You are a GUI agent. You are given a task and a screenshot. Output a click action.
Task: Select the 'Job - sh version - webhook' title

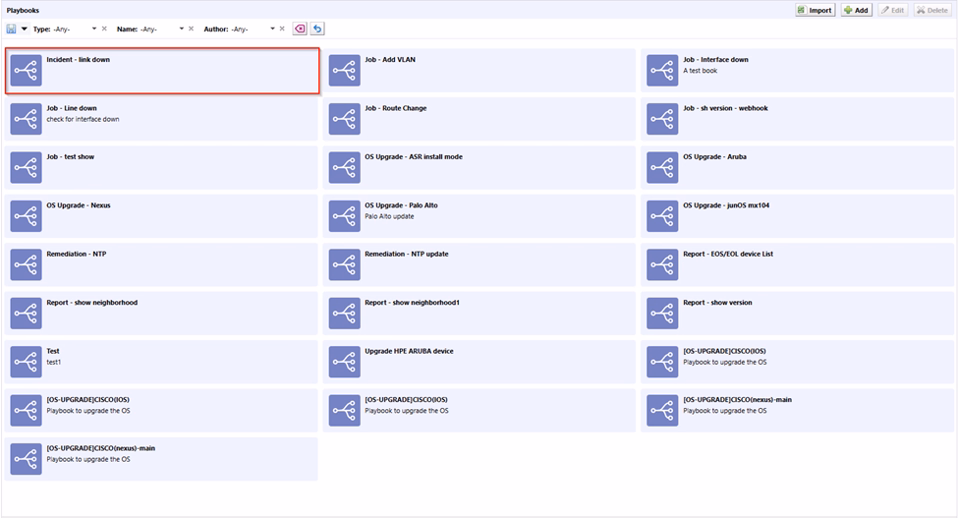pyautogui.click(x=725, y=108)
